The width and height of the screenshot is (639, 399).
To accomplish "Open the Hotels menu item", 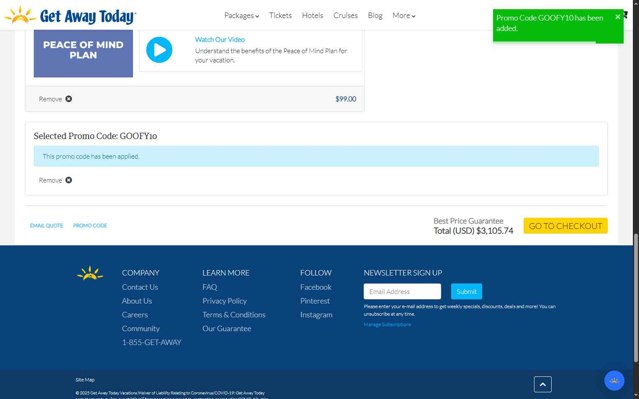I will click(x=313, y=15).
